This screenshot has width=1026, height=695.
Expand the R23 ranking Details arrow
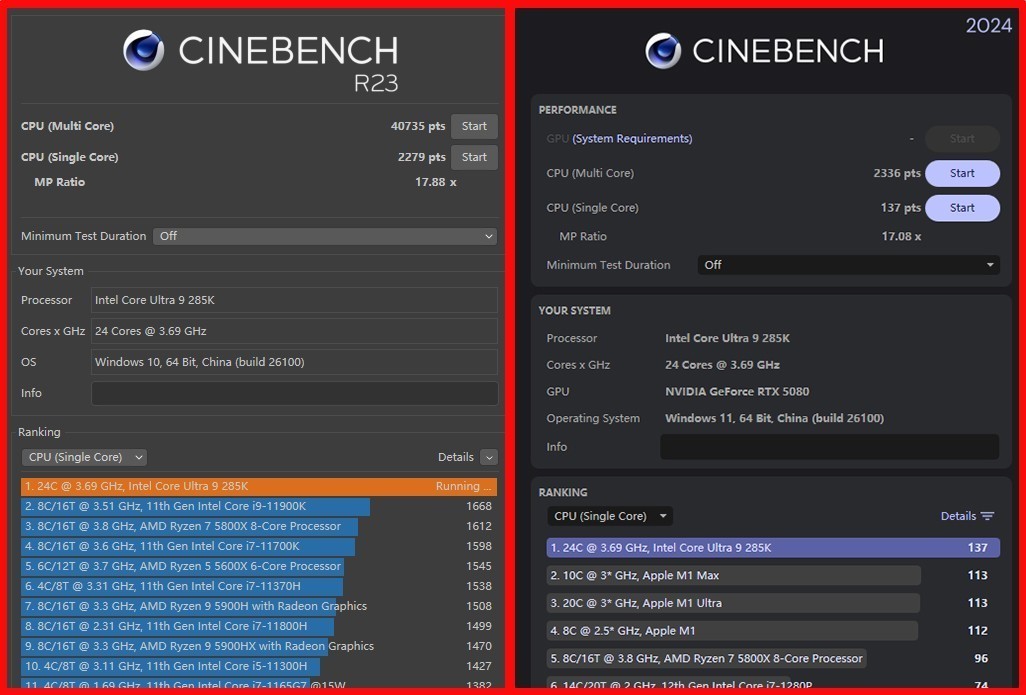click(488, 457)
